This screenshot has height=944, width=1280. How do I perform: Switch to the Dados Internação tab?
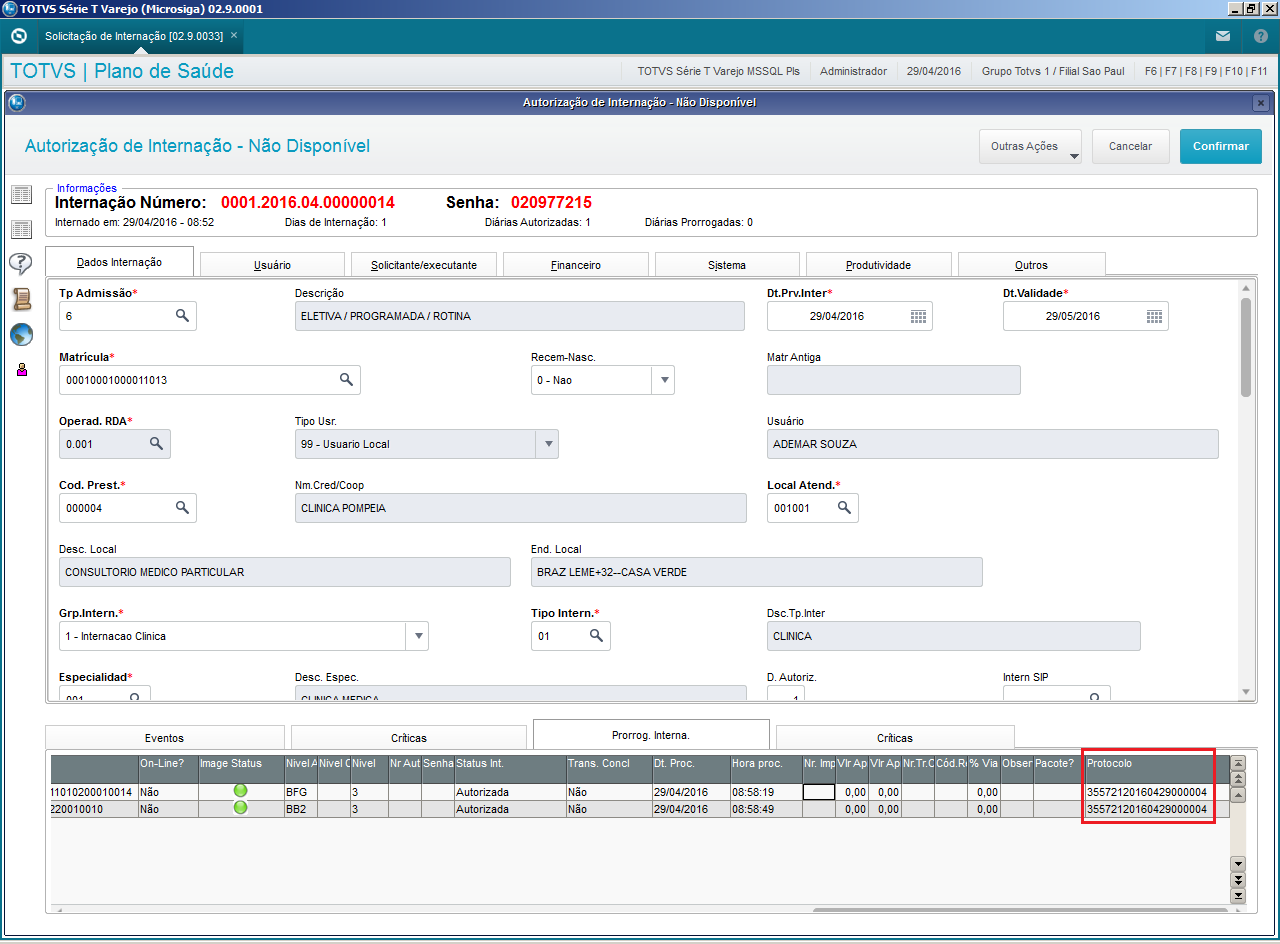(x=119, y=262)
